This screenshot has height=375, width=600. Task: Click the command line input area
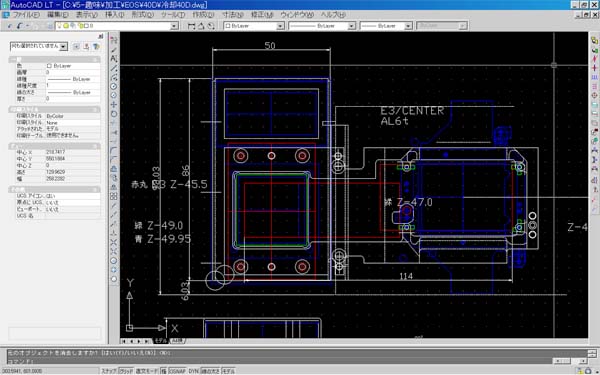(x=279, y=361)
